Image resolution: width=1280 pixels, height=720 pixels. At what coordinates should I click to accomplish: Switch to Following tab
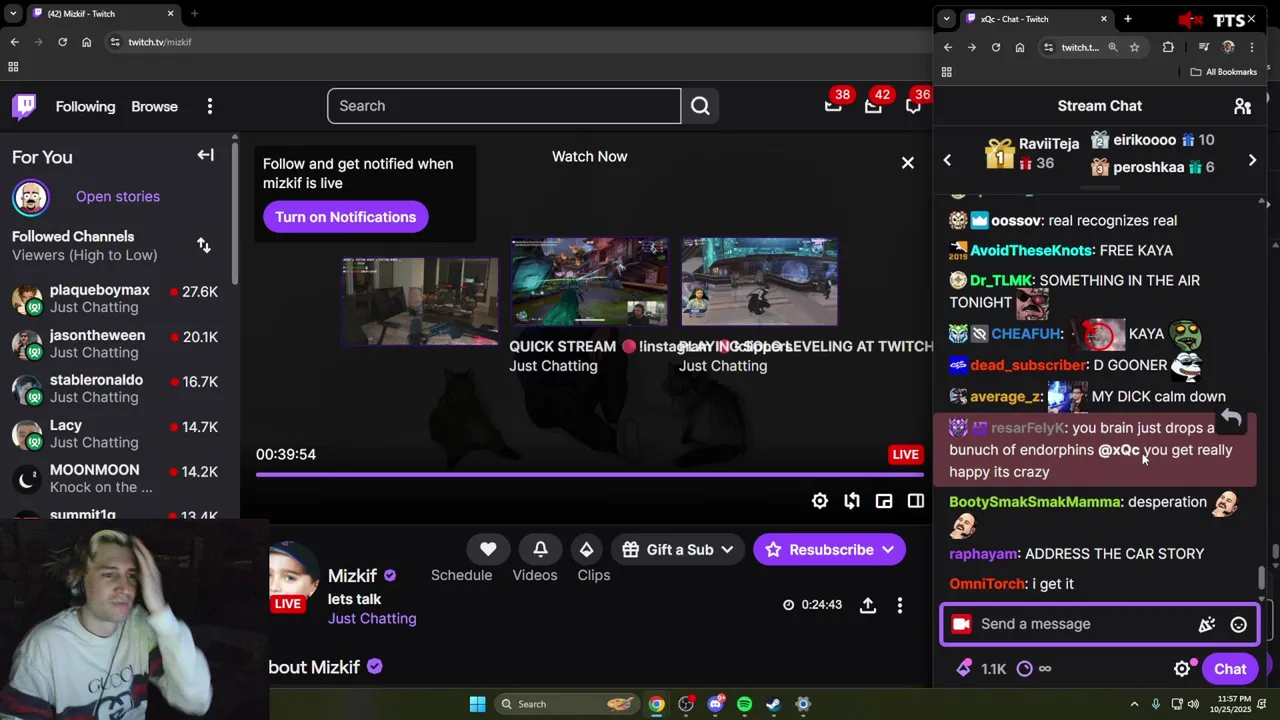(x=85, y=106)
